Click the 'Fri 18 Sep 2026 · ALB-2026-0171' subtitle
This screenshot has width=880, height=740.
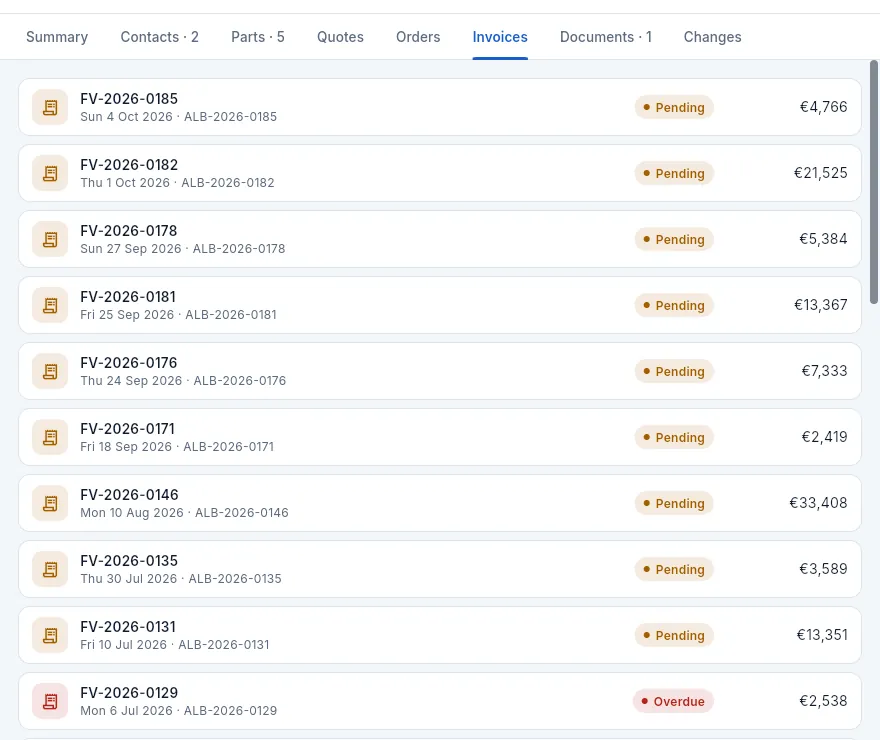coord(177,447)
